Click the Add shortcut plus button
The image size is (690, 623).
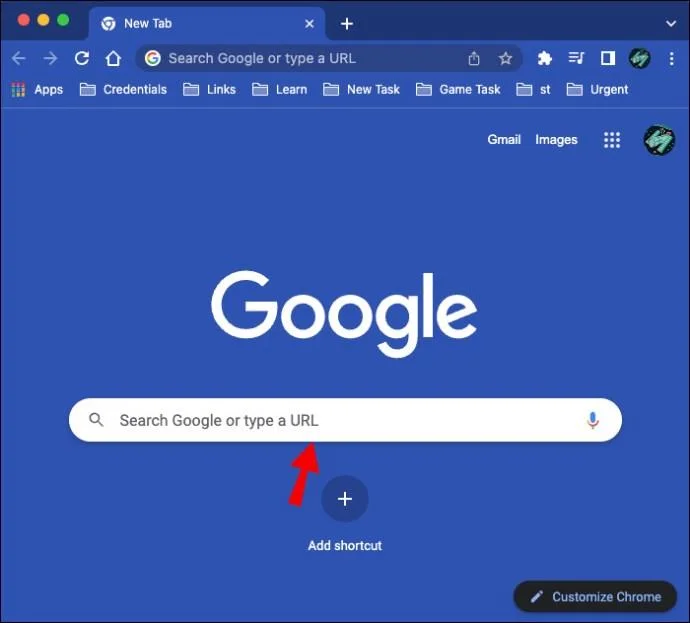click(345, 499)
